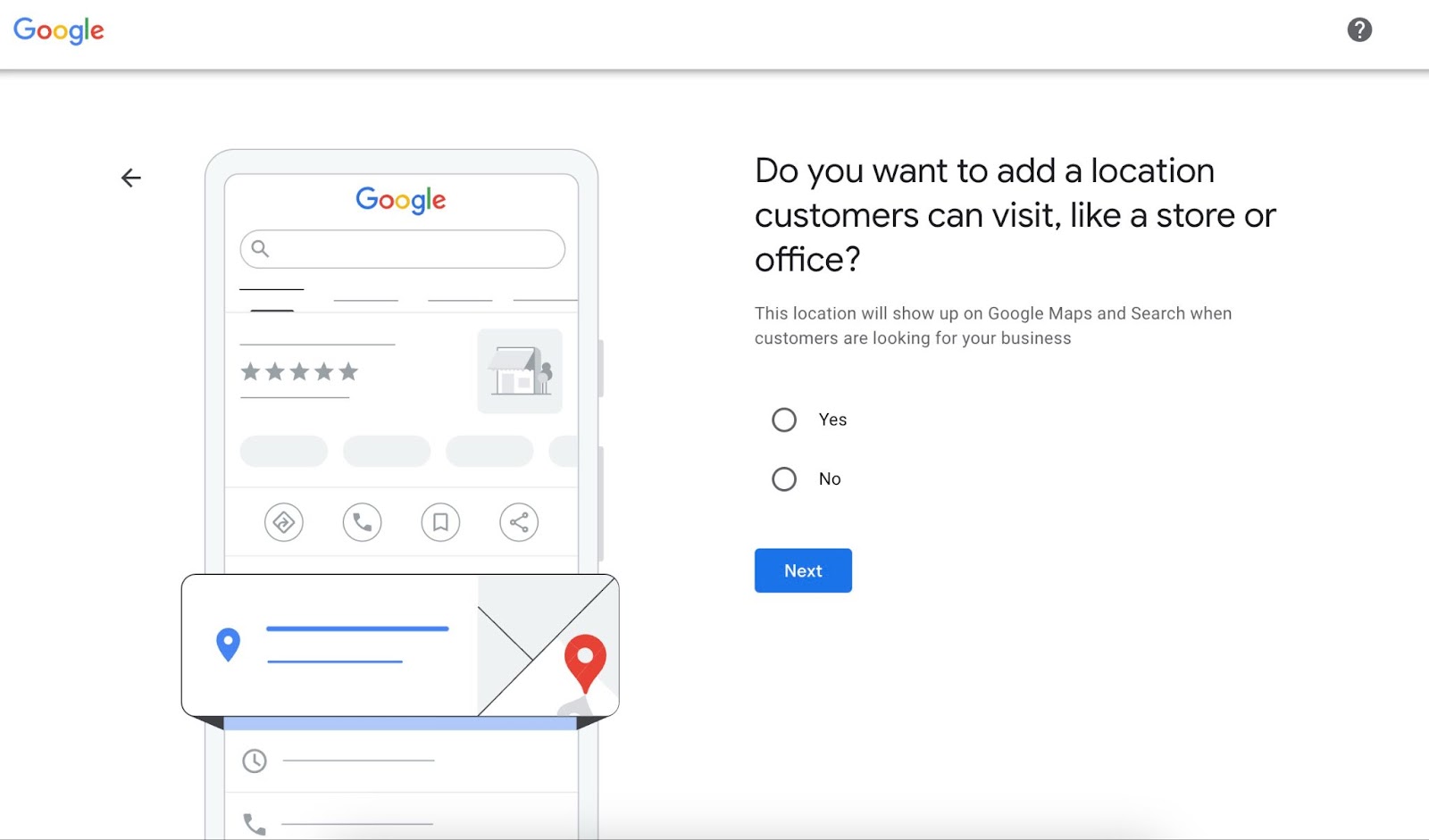The width and height of the screenshot is (1429, 840).
Task: Click the bookmark icon on the phone mockup
Action: click(440, 522)
